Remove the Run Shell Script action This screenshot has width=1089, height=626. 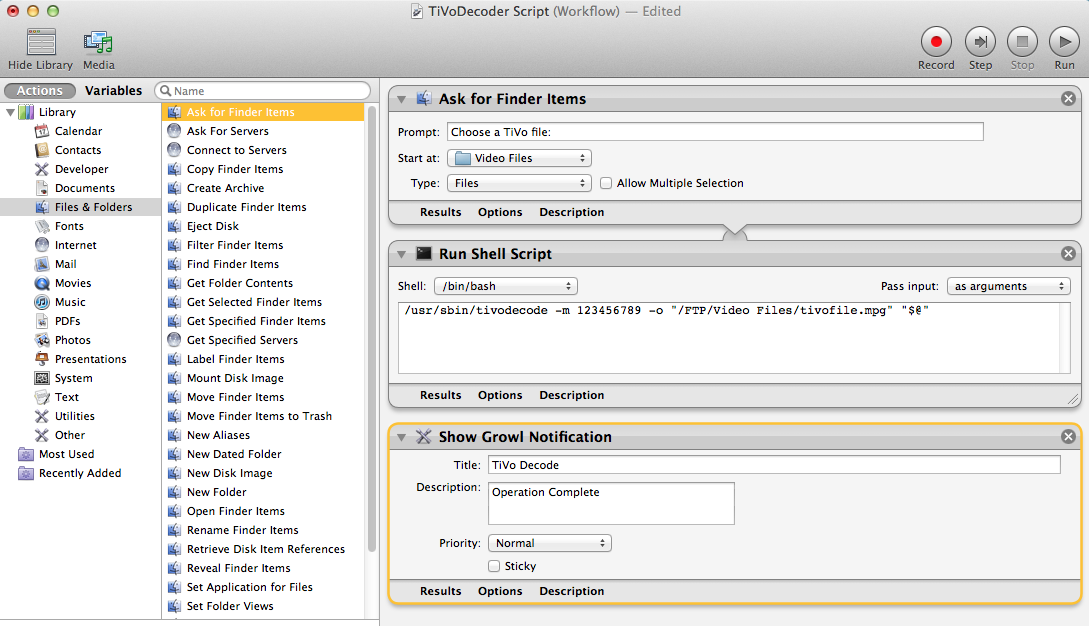pyautogui.click(x=1068, y=254)
